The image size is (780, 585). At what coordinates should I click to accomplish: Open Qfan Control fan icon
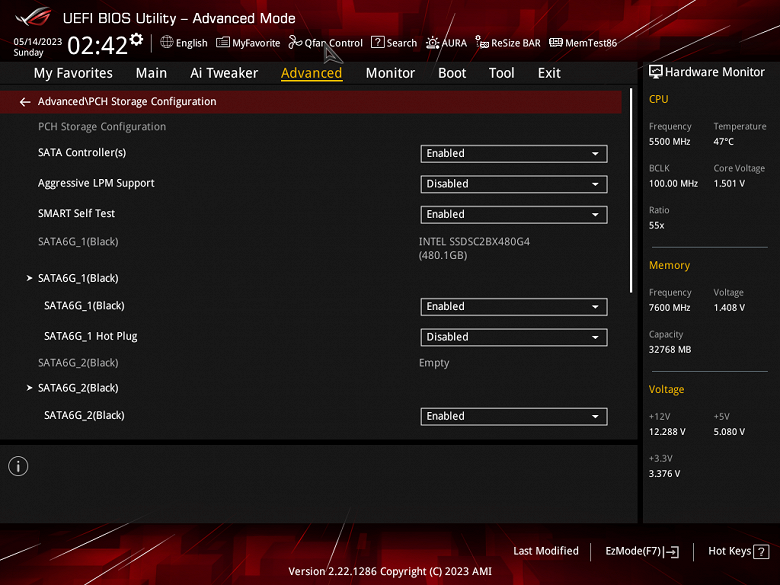pyautogui.click(x=295, y=42)
